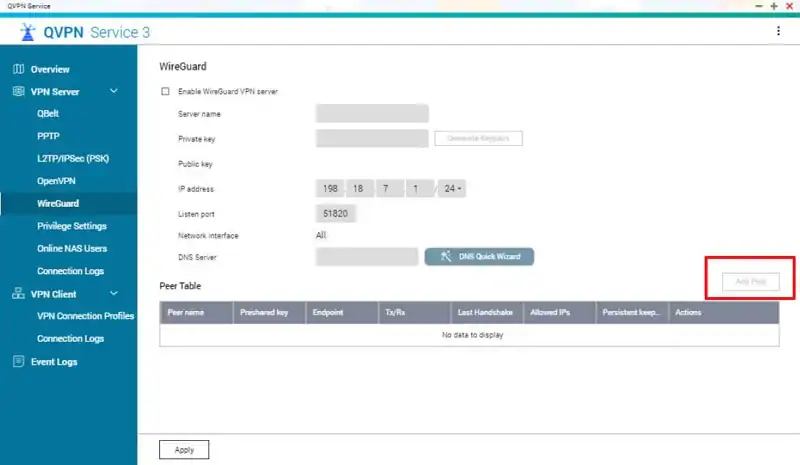Image resolution: width=800 pixels, height=465 pixels.
Task: Open VPN Client Connection Logs
Action: [70, 338]
